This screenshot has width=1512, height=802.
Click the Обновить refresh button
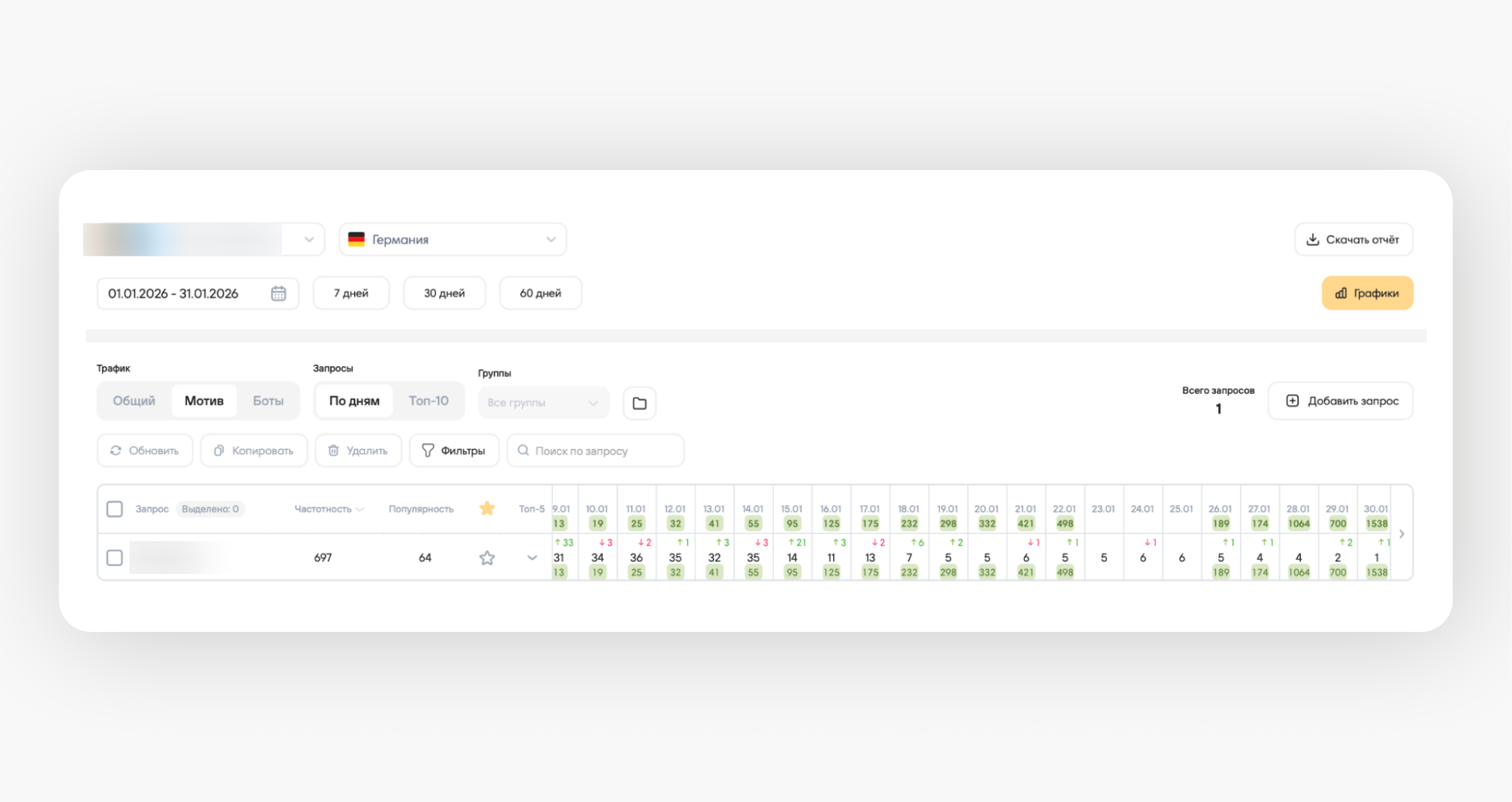(x=145, y=451)
